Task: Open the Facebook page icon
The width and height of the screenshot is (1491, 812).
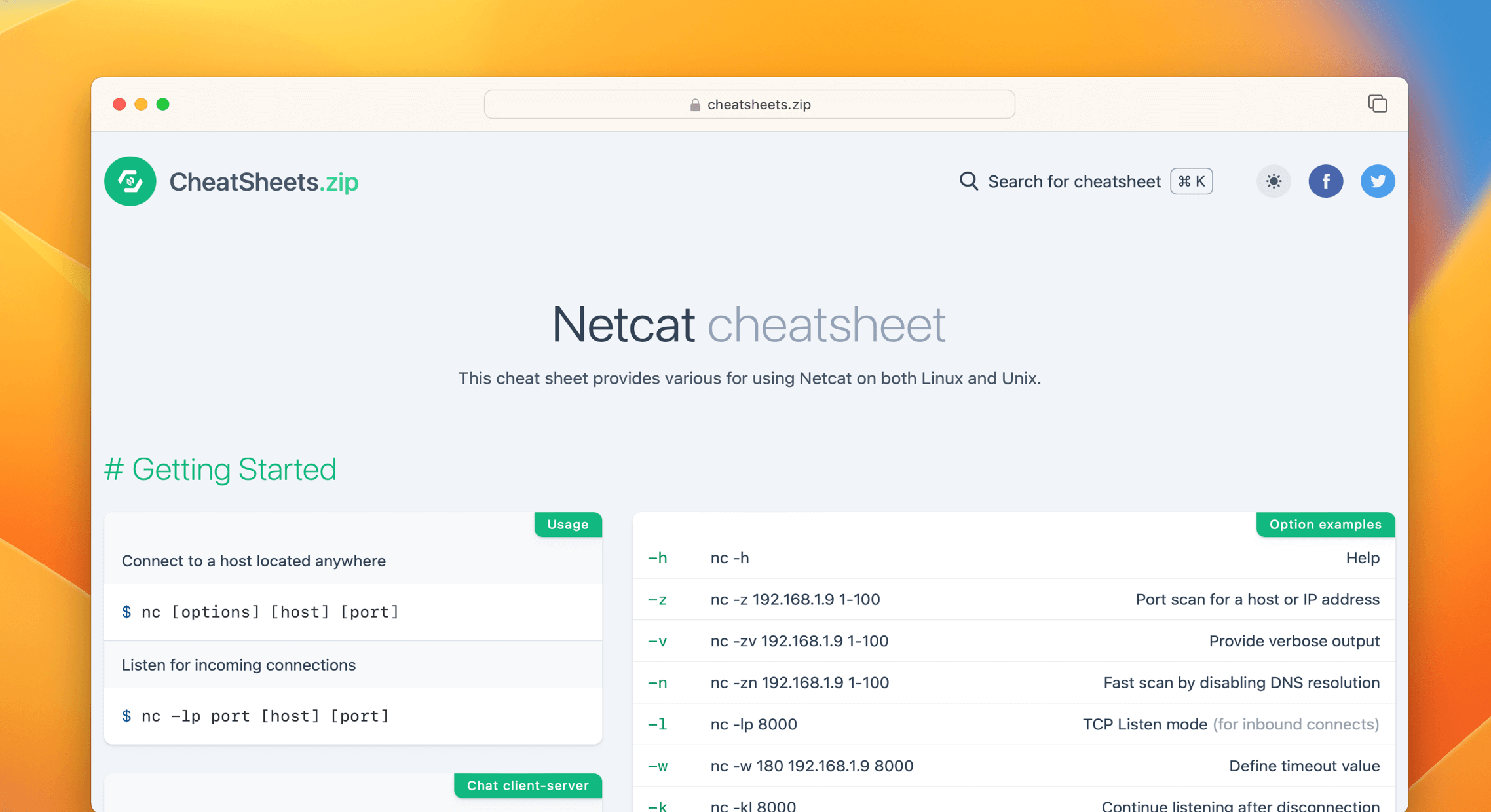Action: [x=1326, y=181]
